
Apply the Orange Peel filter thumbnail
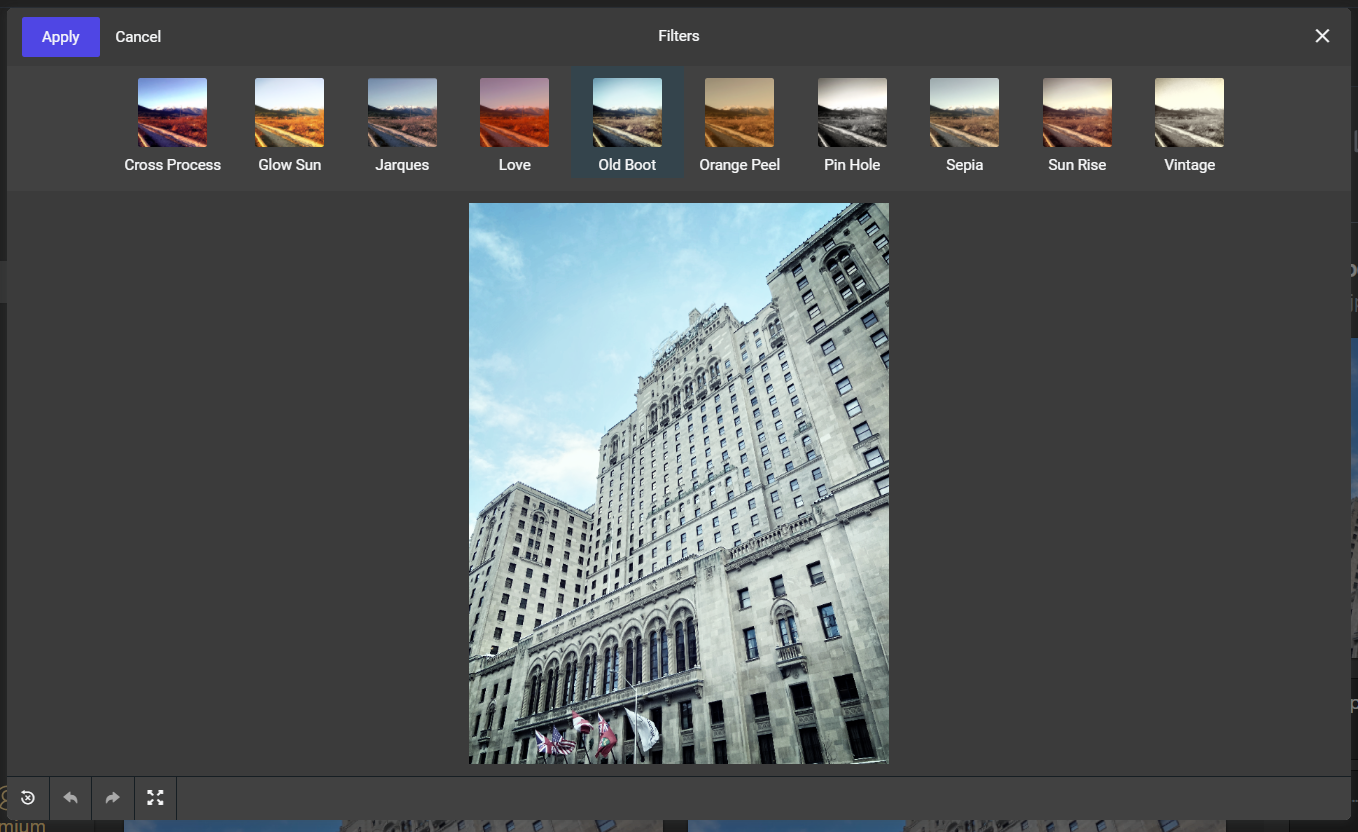point(740,113)
